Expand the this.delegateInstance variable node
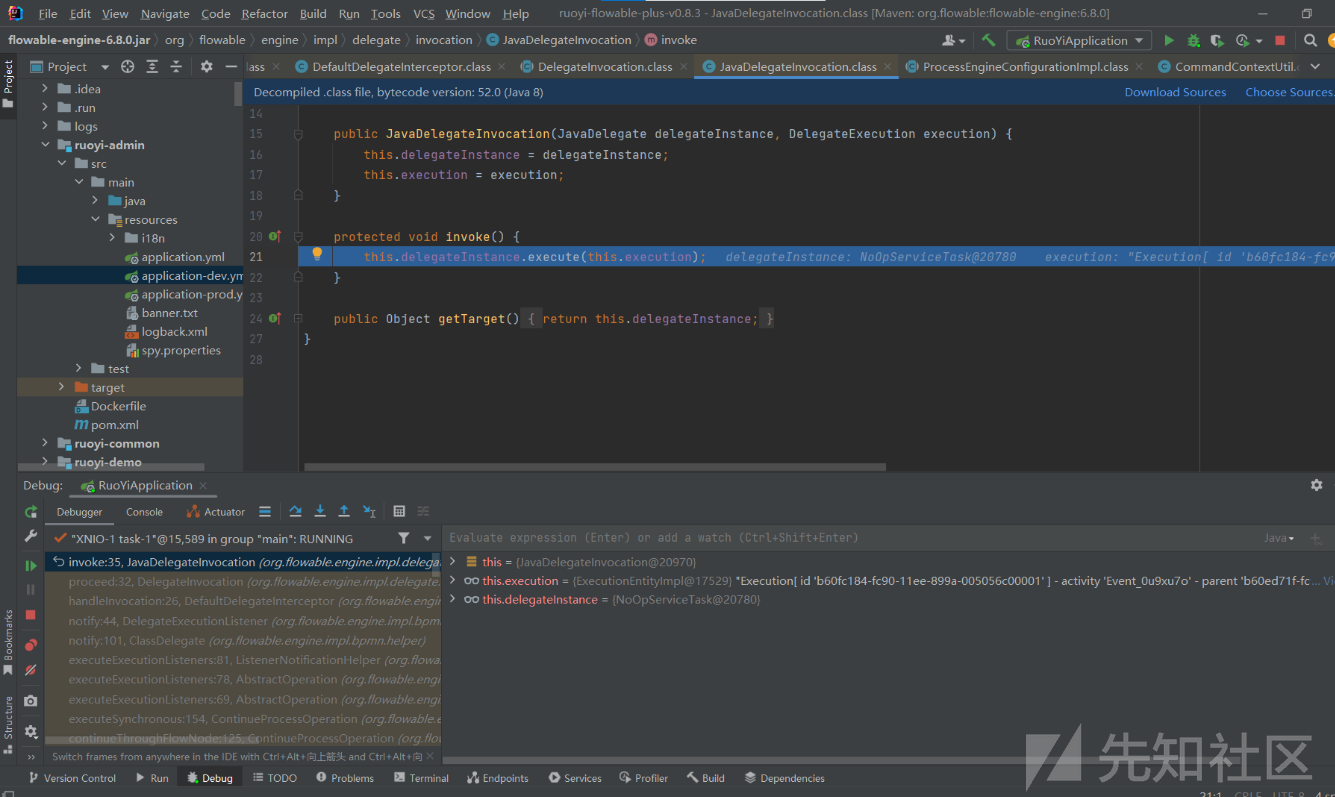Image resolution: width=1335 pixels, height=797 pixels. point(453,599)
